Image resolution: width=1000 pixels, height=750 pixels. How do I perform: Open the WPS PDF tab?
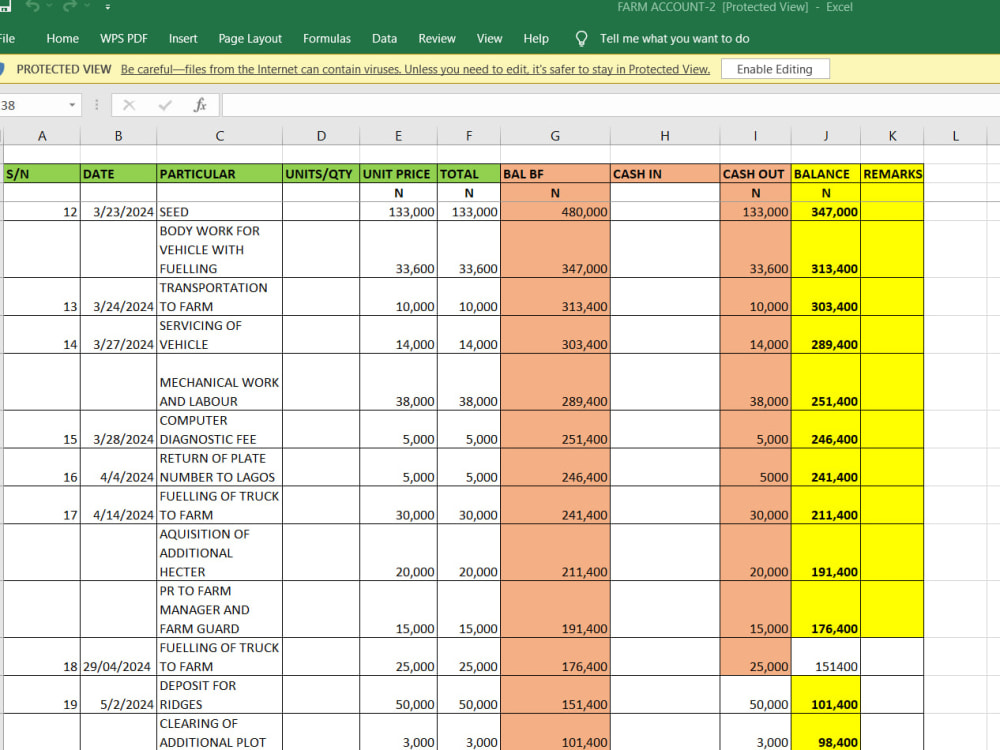(124, 39)
